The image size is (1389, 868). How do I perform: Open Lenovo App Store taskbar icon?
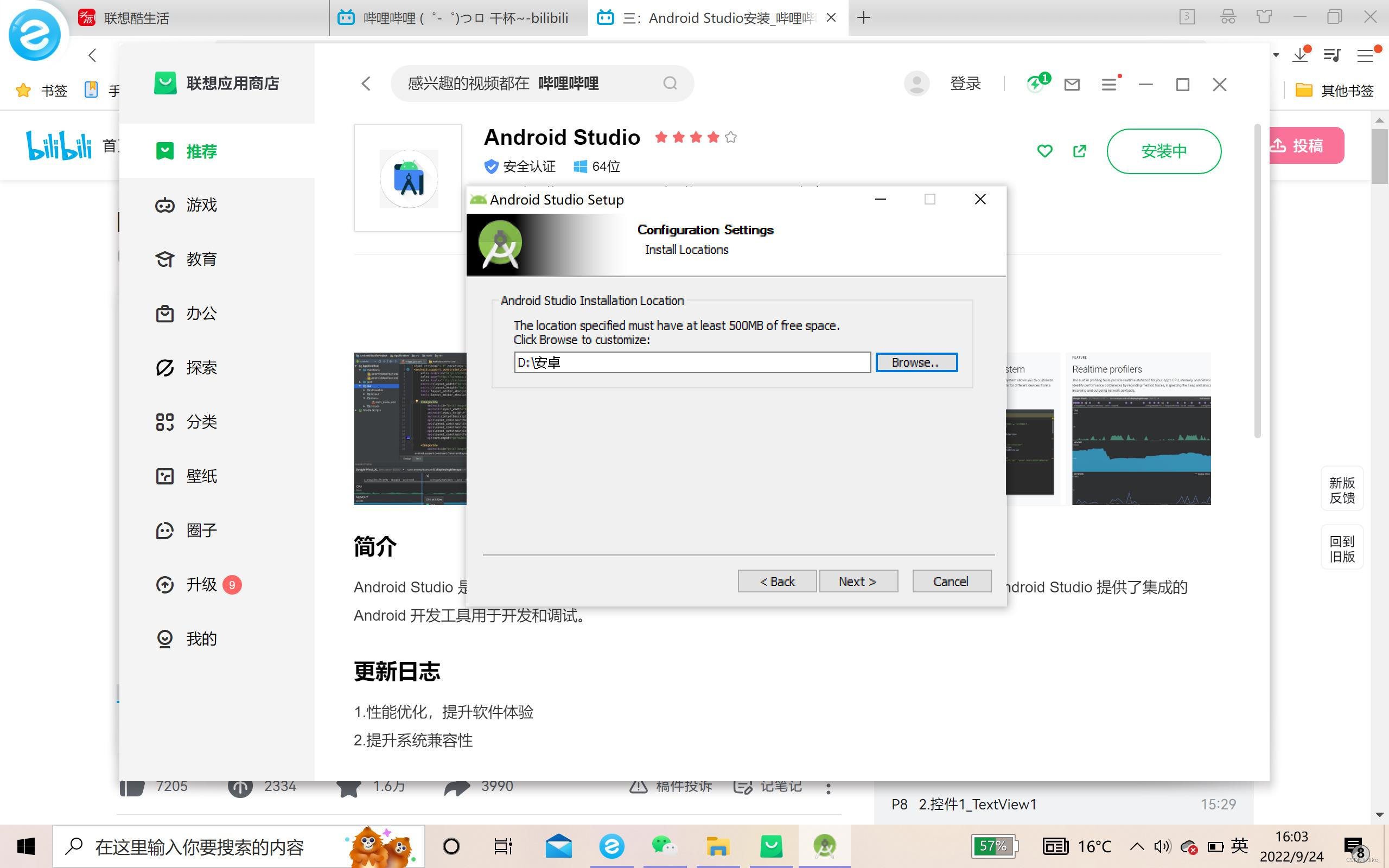point(772,846)
